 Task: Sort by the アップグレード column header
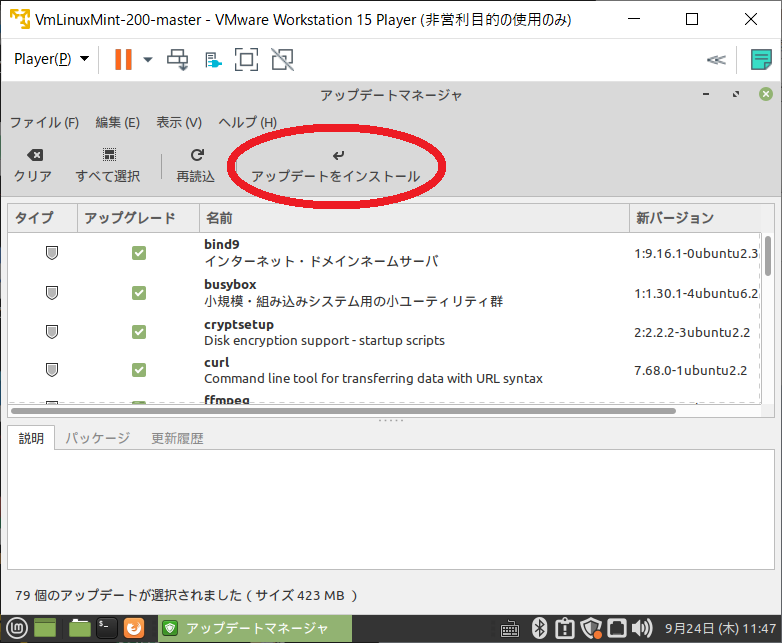pos(138,218)
